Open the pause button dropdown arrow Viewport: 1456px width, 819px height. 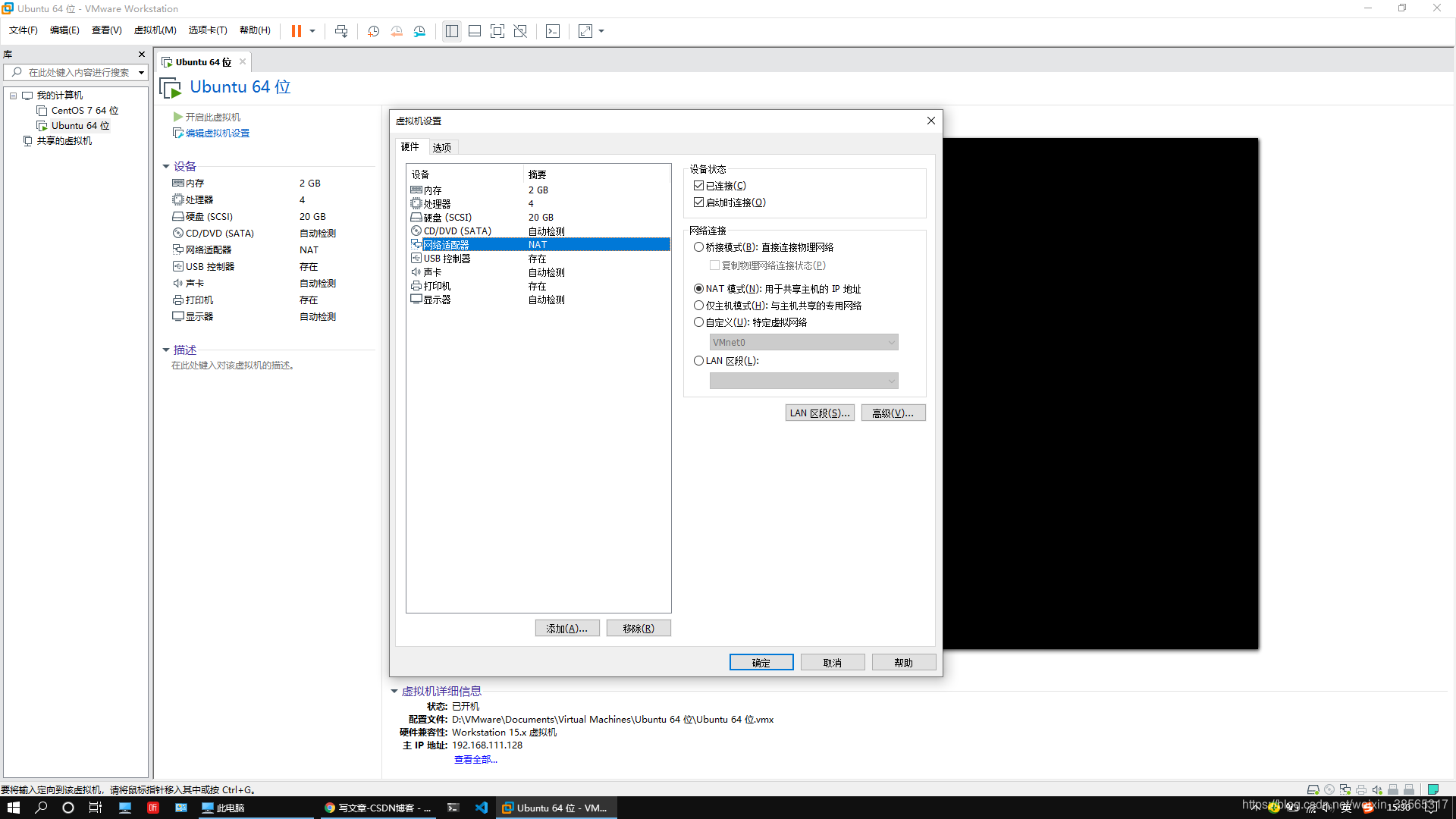click(x=312, y=31)
